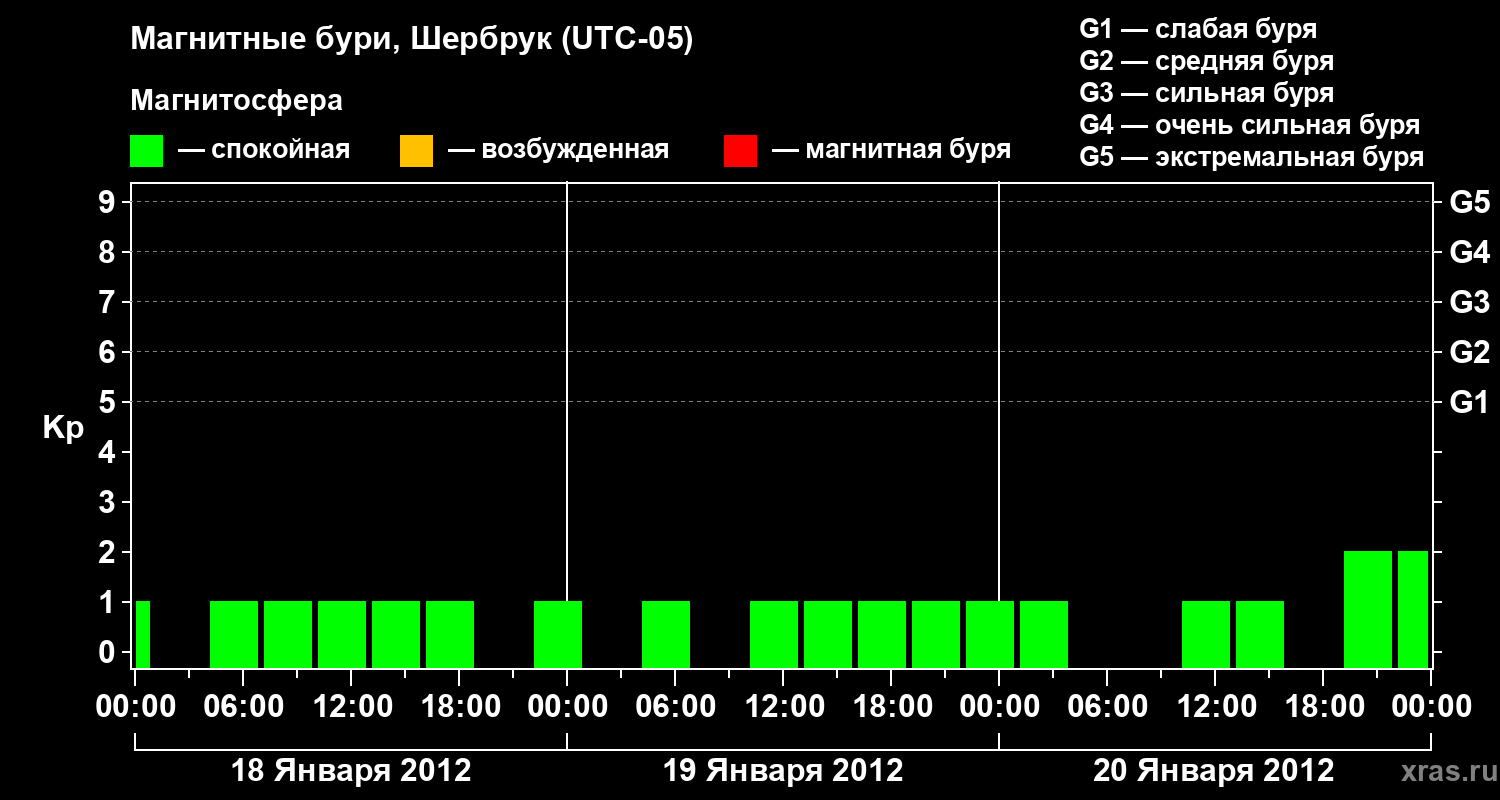Screen dimensions: 1500x800
Task: Click the 'G3' label on right axis
Action: tap(1470, 302)
